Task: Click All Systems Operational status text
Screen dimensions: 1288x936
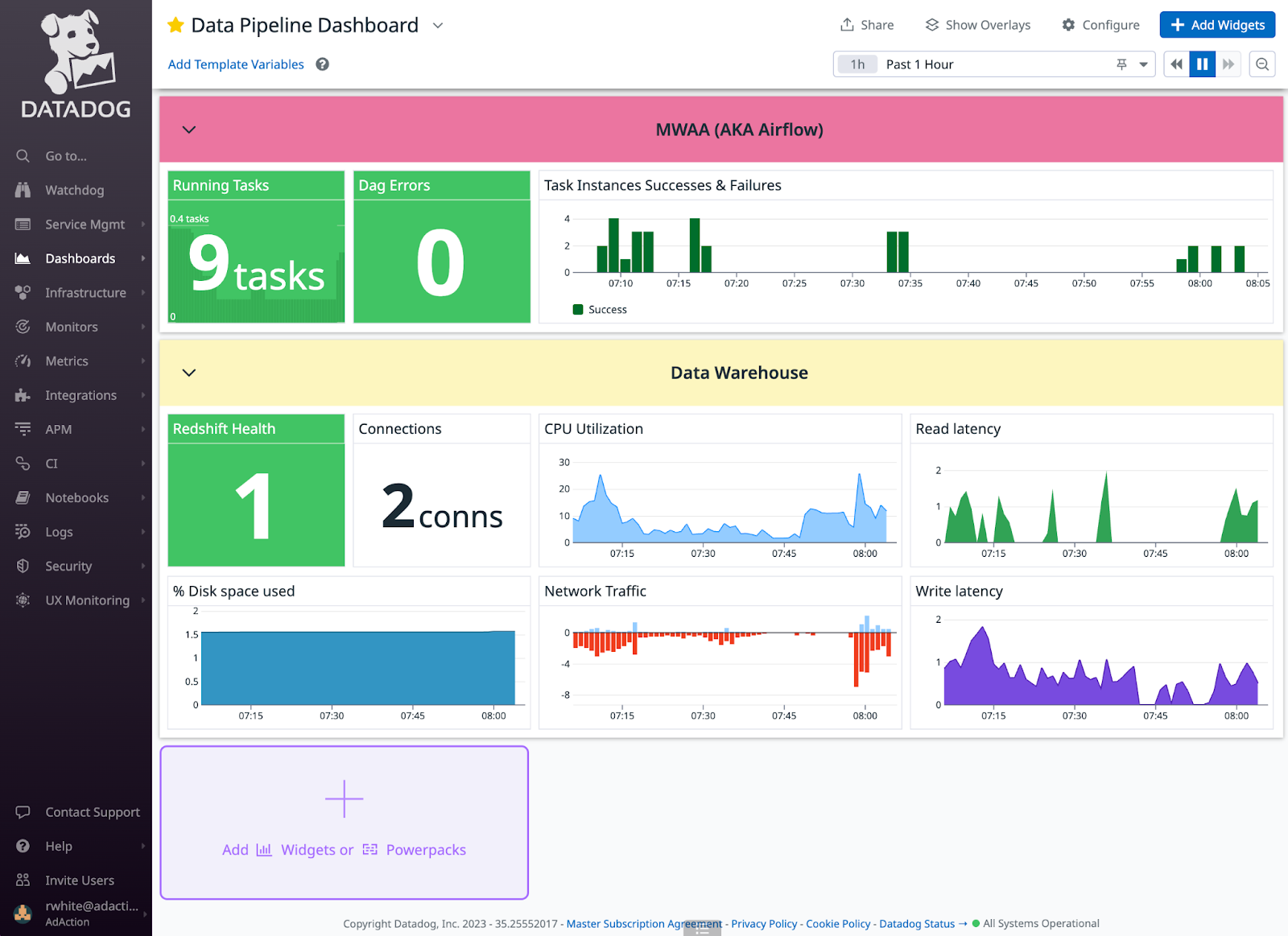Action: click(1041, 924)
